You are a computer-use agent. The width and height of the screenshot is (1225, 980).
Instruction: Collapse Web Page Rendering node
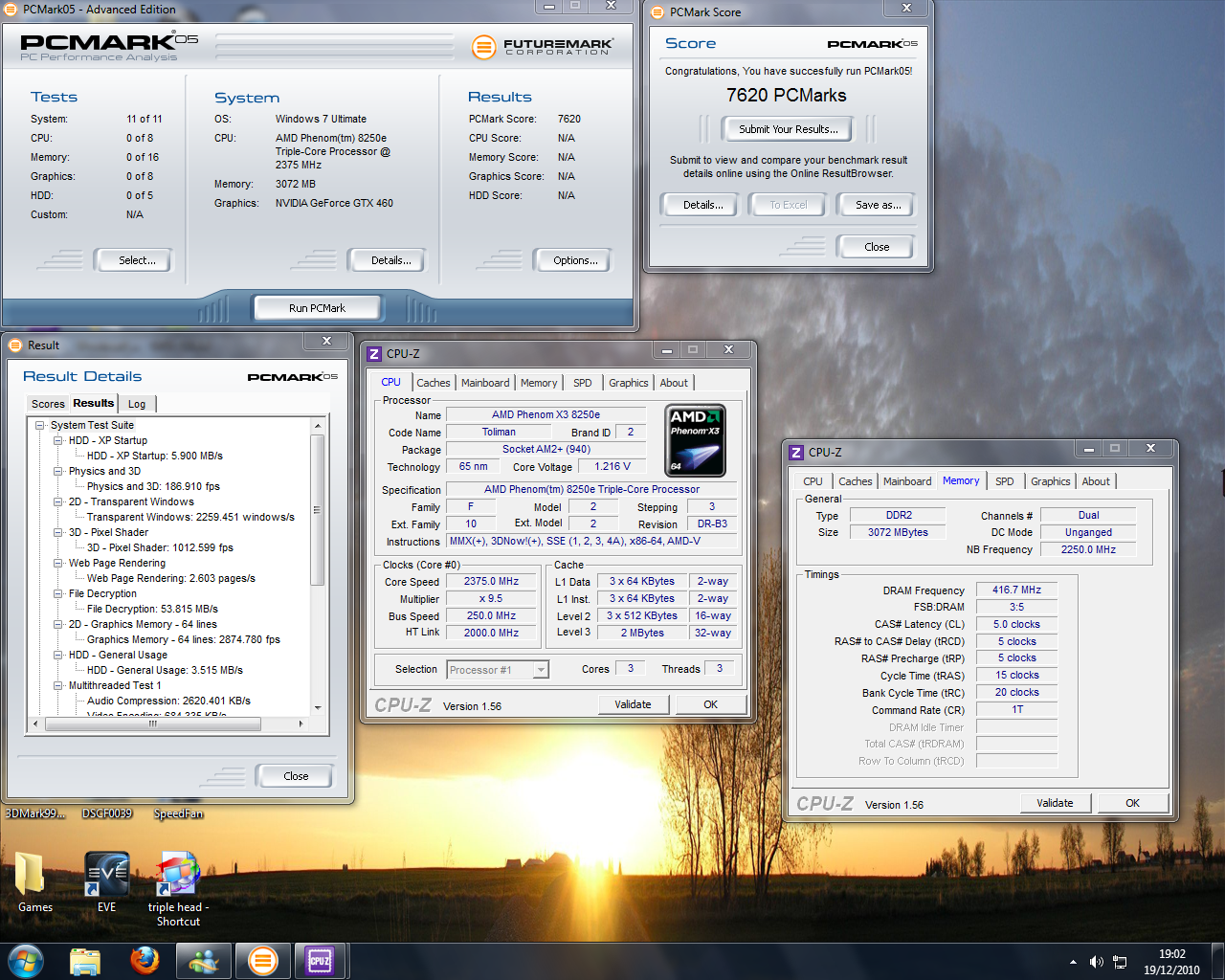(58, 564)
